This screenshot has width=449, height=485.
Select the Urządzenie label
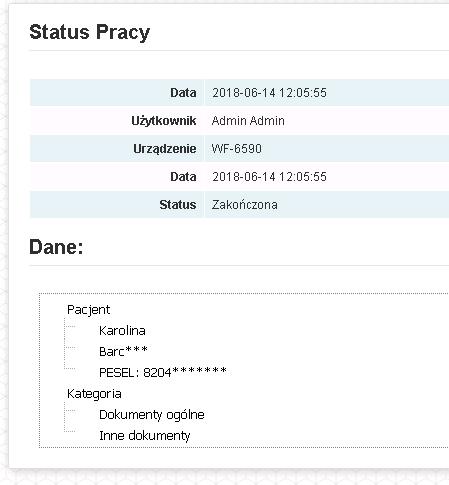[165, 149]
